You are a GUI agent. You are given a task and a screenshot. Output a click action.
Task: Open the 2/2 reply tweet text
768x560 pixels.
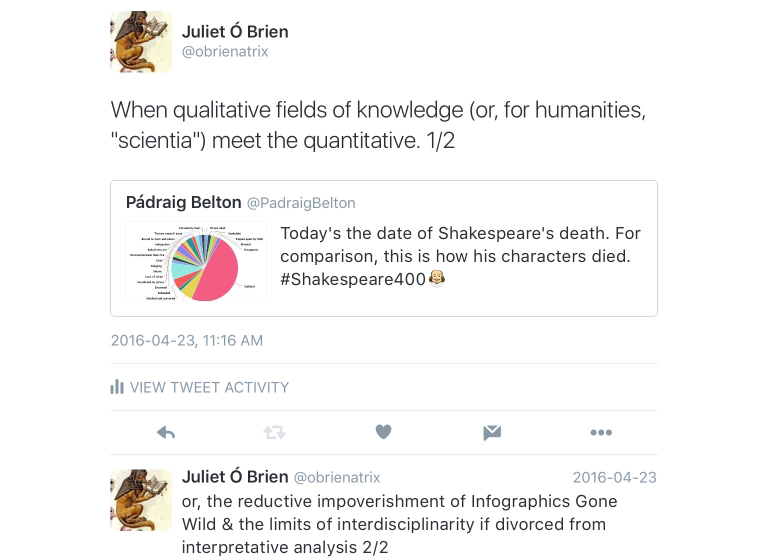pyautogui.click(x=400, y=524)
